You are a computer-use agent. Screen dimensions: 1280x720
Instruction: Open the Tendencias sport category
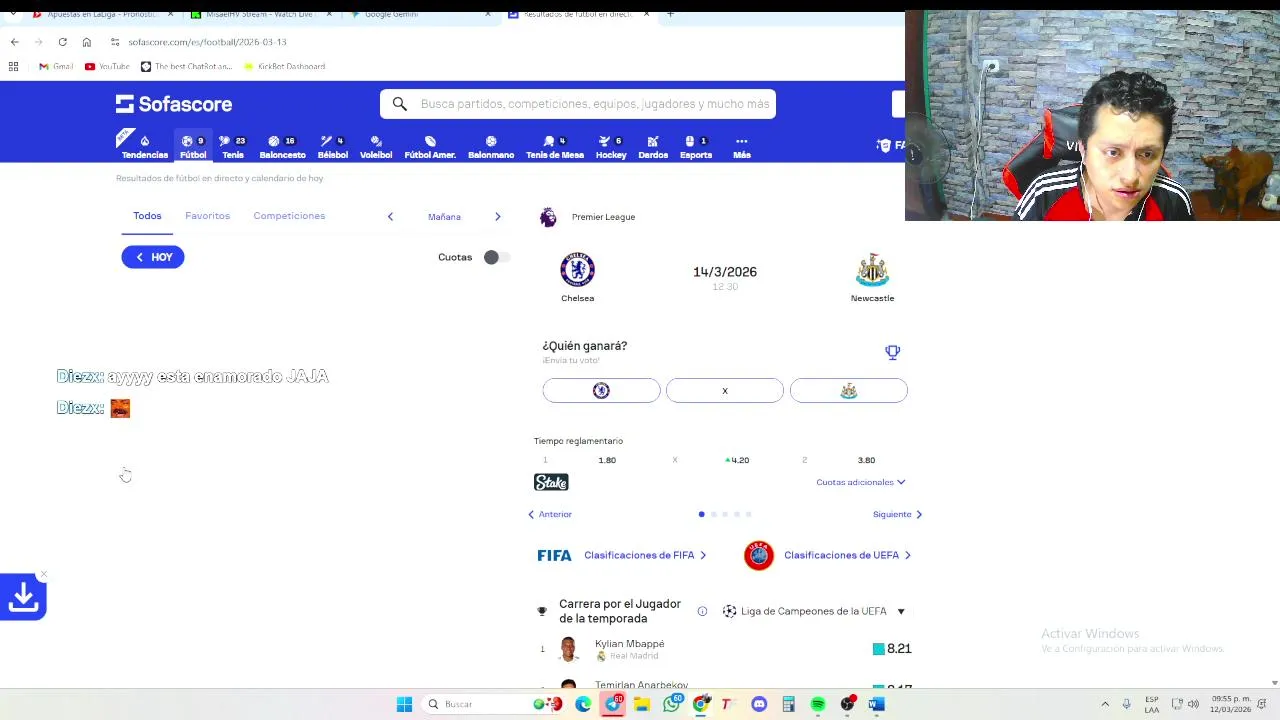pyautogui.click(x=144, y=147)
